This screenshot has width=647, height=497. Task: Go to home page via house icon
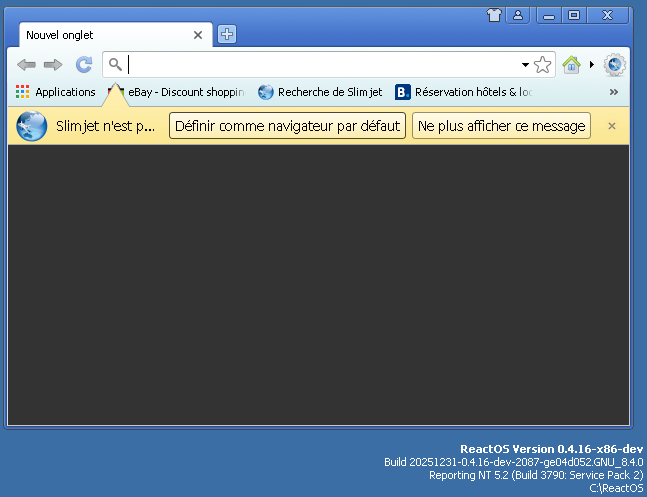pos(571,65)
